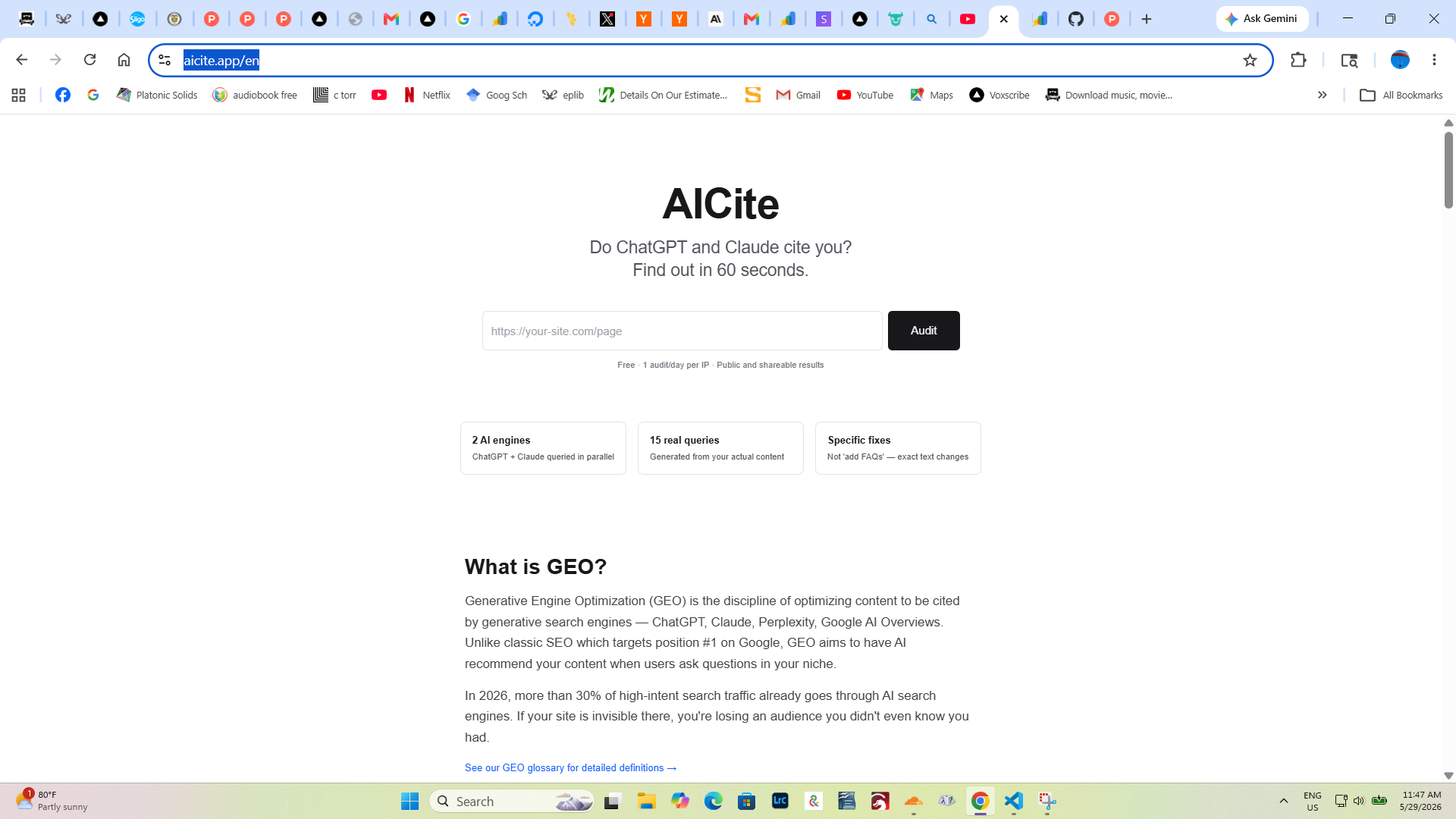The height and width of the screenshot is (819, 1456).
Task: Click the '2 AI engines' card
Action: coord(543,448)
